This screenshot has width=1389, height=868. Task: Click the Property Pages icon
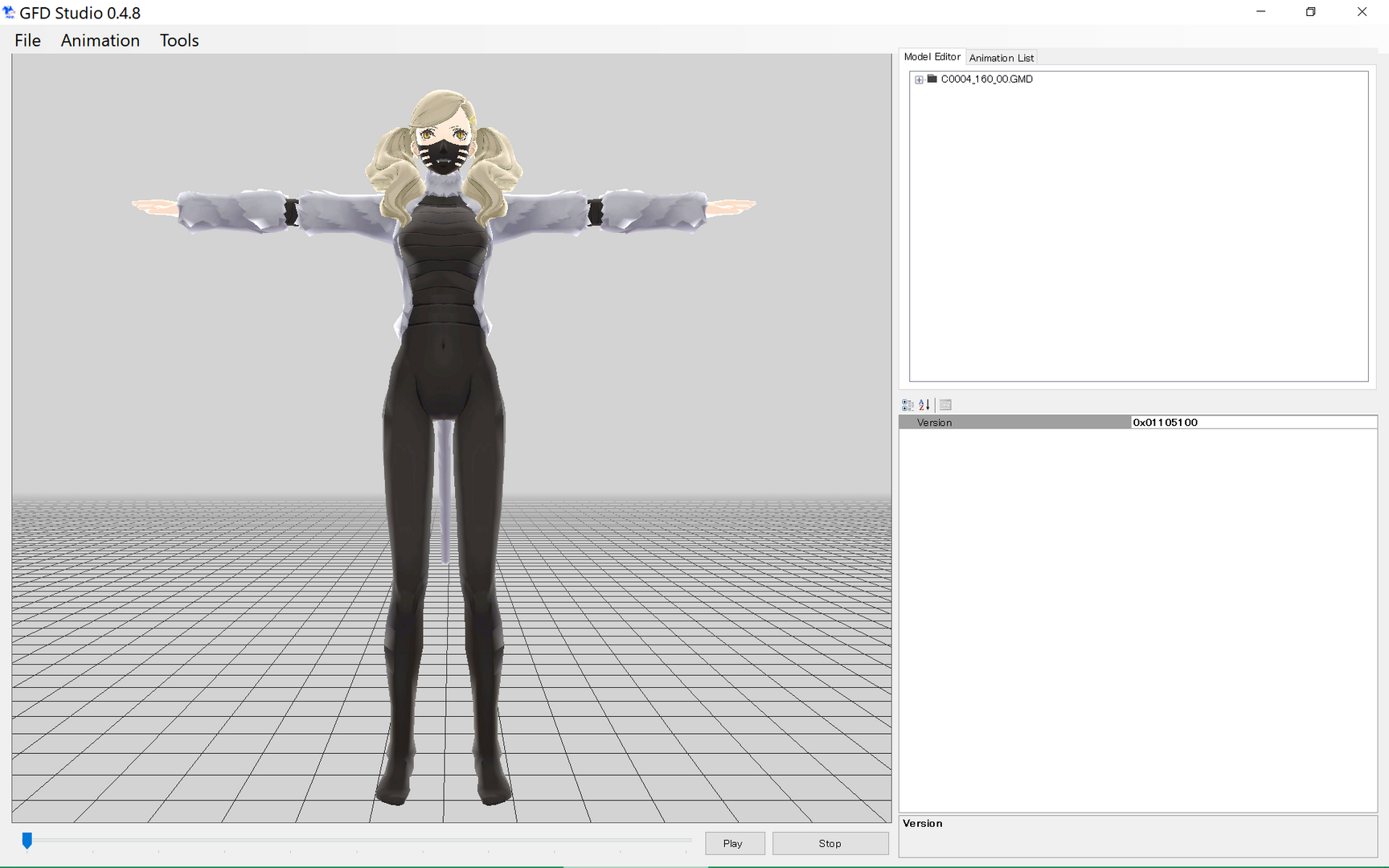click(x=945, y=405)
